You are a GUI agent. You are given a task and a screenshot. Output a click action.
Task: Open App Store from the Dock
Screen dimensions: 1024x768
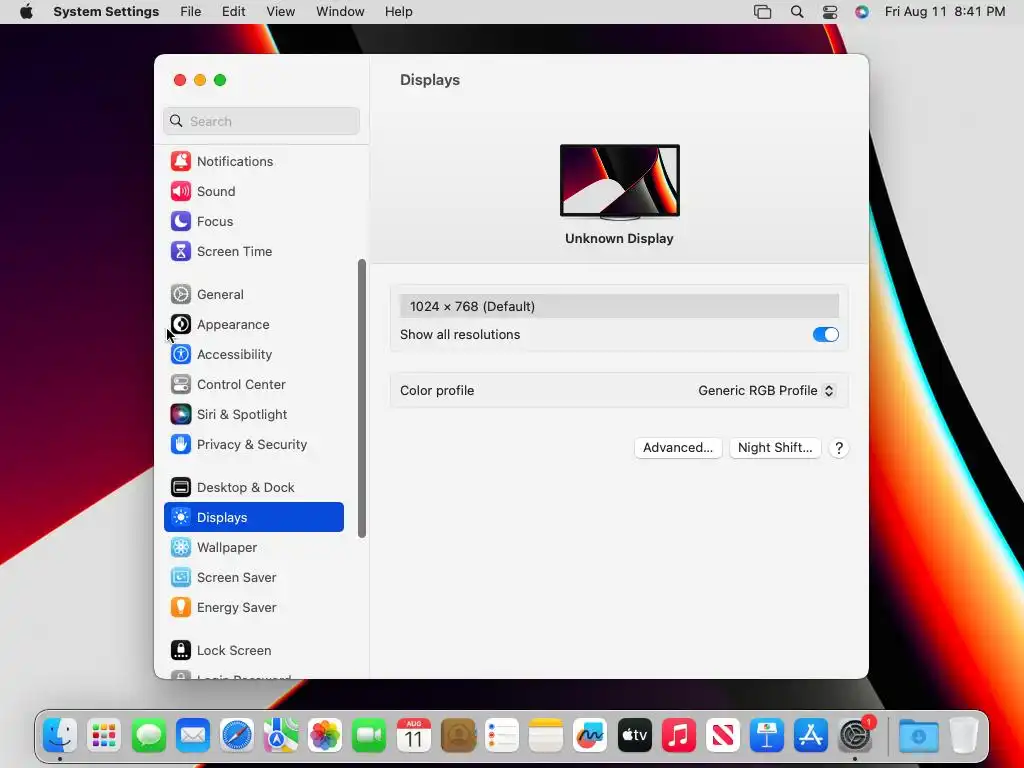point(811,736)
